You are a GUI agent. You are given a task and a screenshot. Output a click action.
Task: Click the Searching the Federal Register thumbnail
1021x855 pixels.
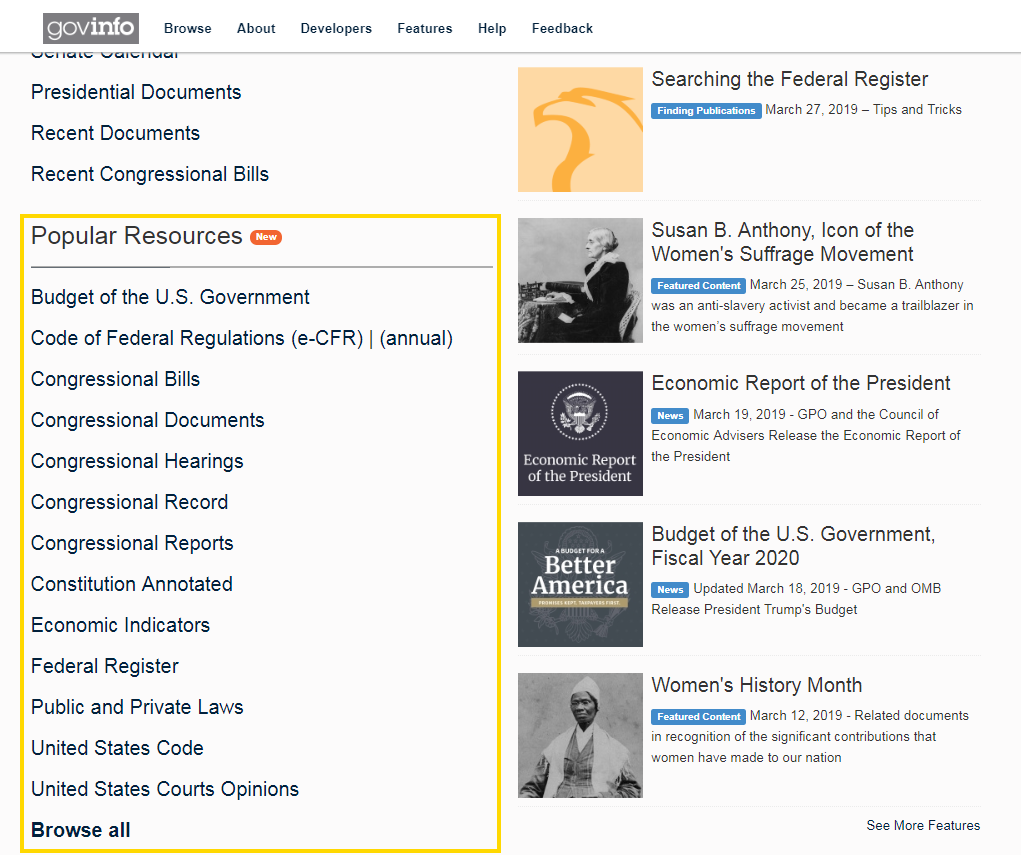(580, 129)
